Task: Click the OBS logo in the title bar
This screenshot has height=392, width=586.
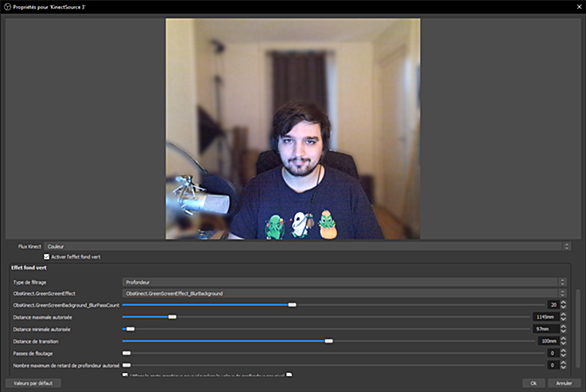Action: [x=7, y=7]
